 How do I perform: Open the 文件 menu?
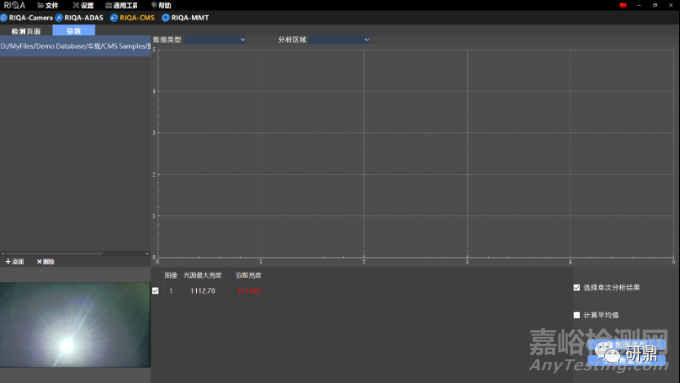point(48,5)
